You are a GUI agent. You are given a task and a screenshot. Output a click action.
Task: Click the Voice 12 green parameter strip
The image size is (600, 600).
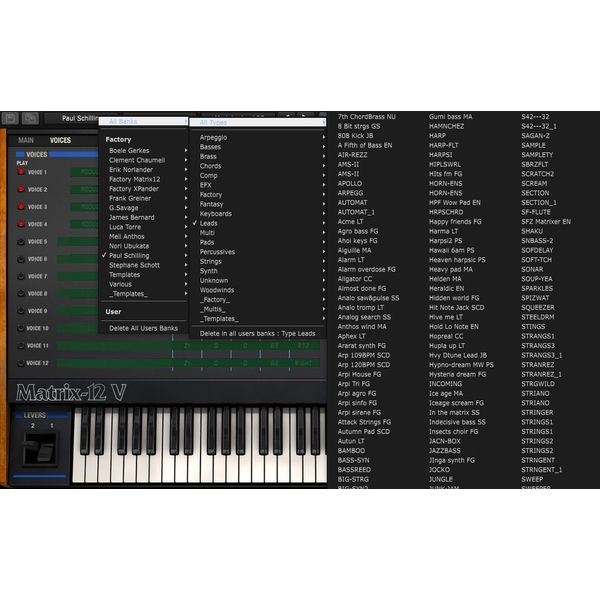[188, 363]
